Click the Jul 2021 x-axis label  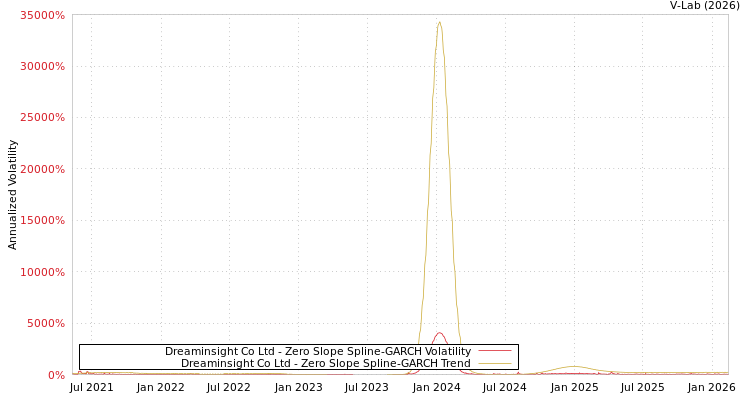pyautogui.click(x=91, y=388)
